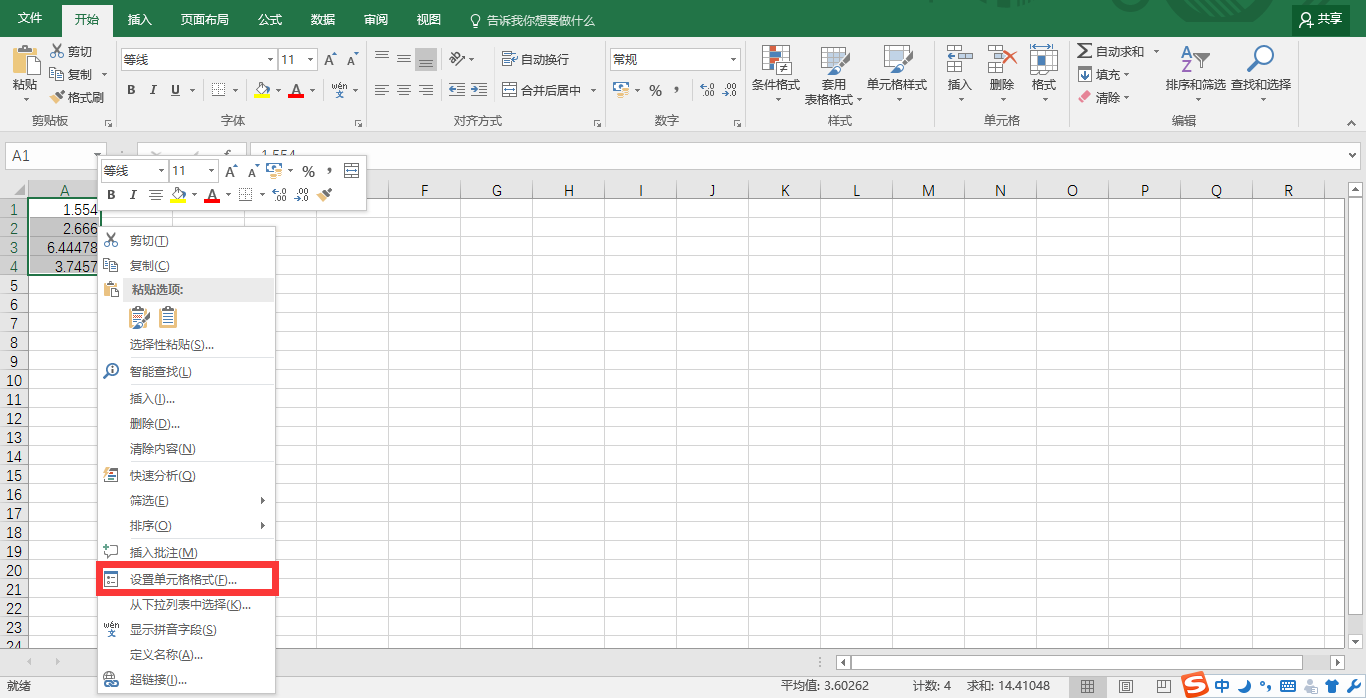Click the horizontal scrollbar right arrow
1366x698 pixels.
[x=1338, y=662]
